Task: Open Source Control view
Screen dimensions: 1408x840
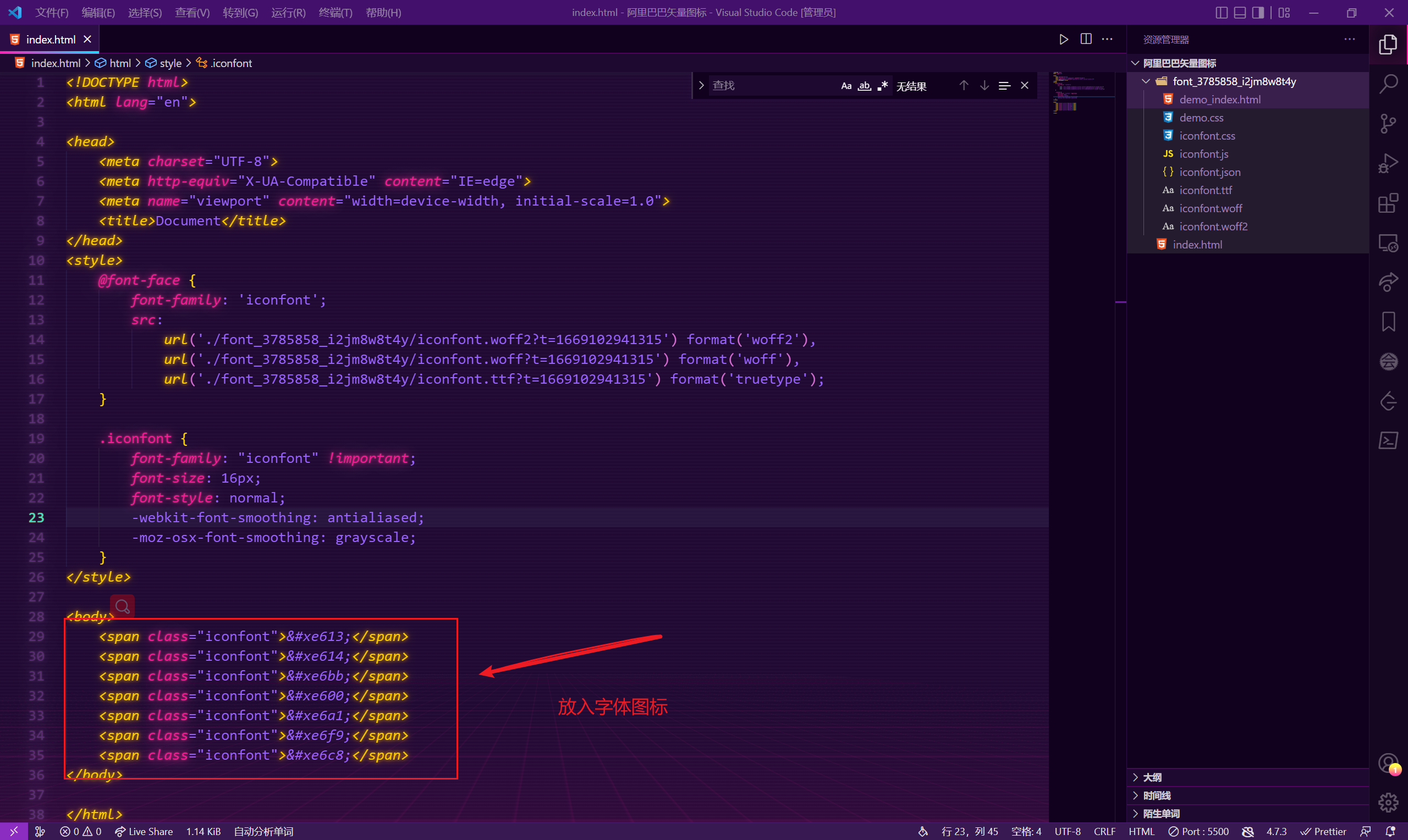Action: (1388, 123)
